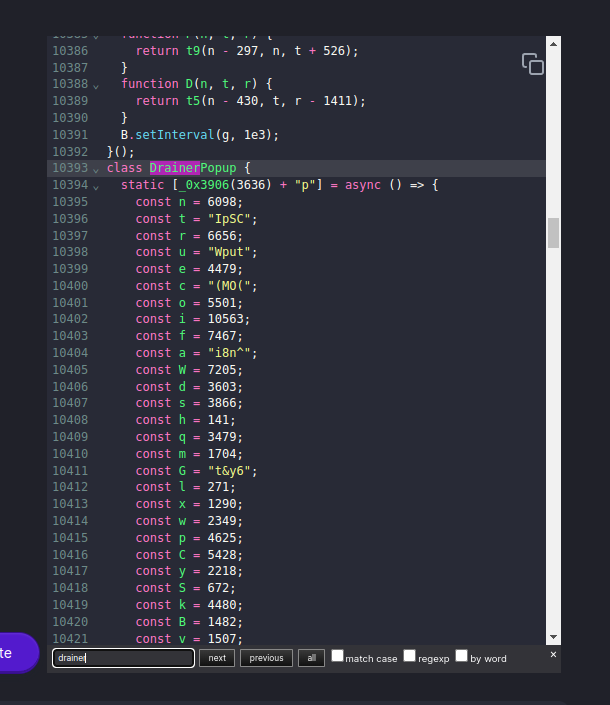Click value 5428 on line 10416
The image size is (610, 705).
point(222,555)
